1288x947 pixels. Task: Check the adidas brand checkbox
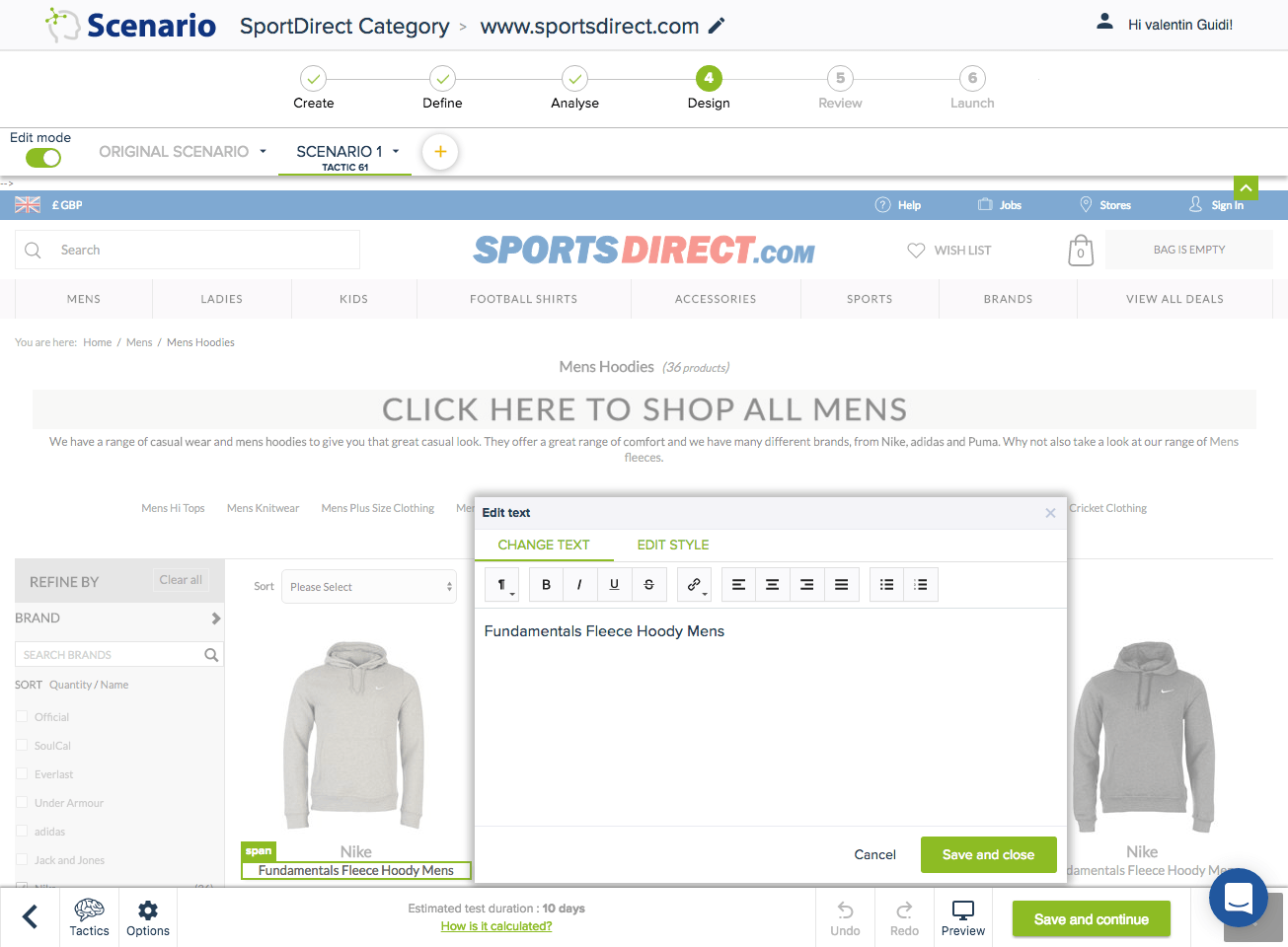22,832
